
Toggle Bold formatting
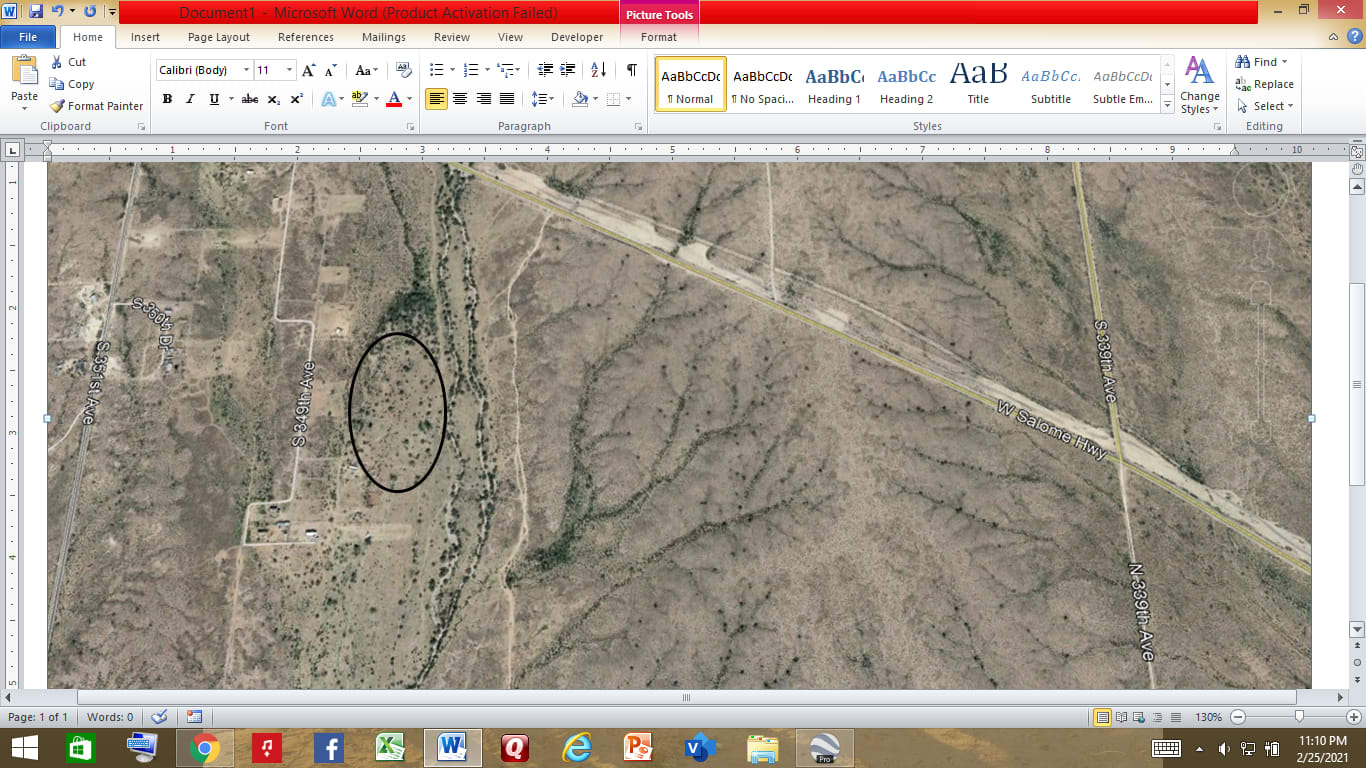pyautogui.click(x=167, y=99)
